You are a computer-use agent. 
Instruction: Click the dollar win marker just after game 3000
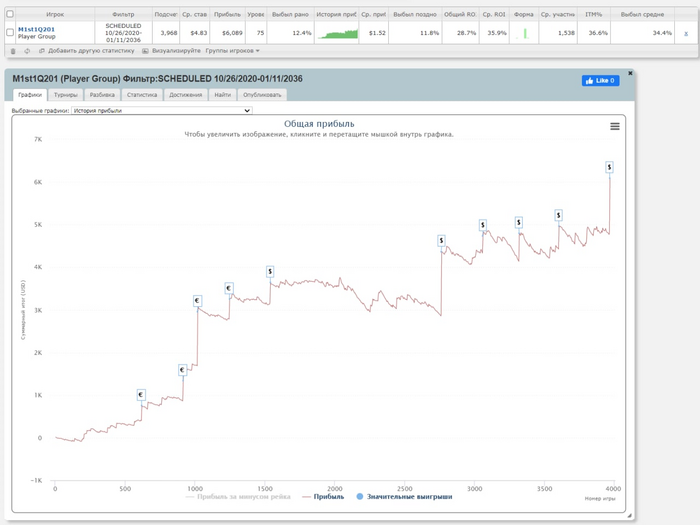pyautogui.click(x=483, y=225)
